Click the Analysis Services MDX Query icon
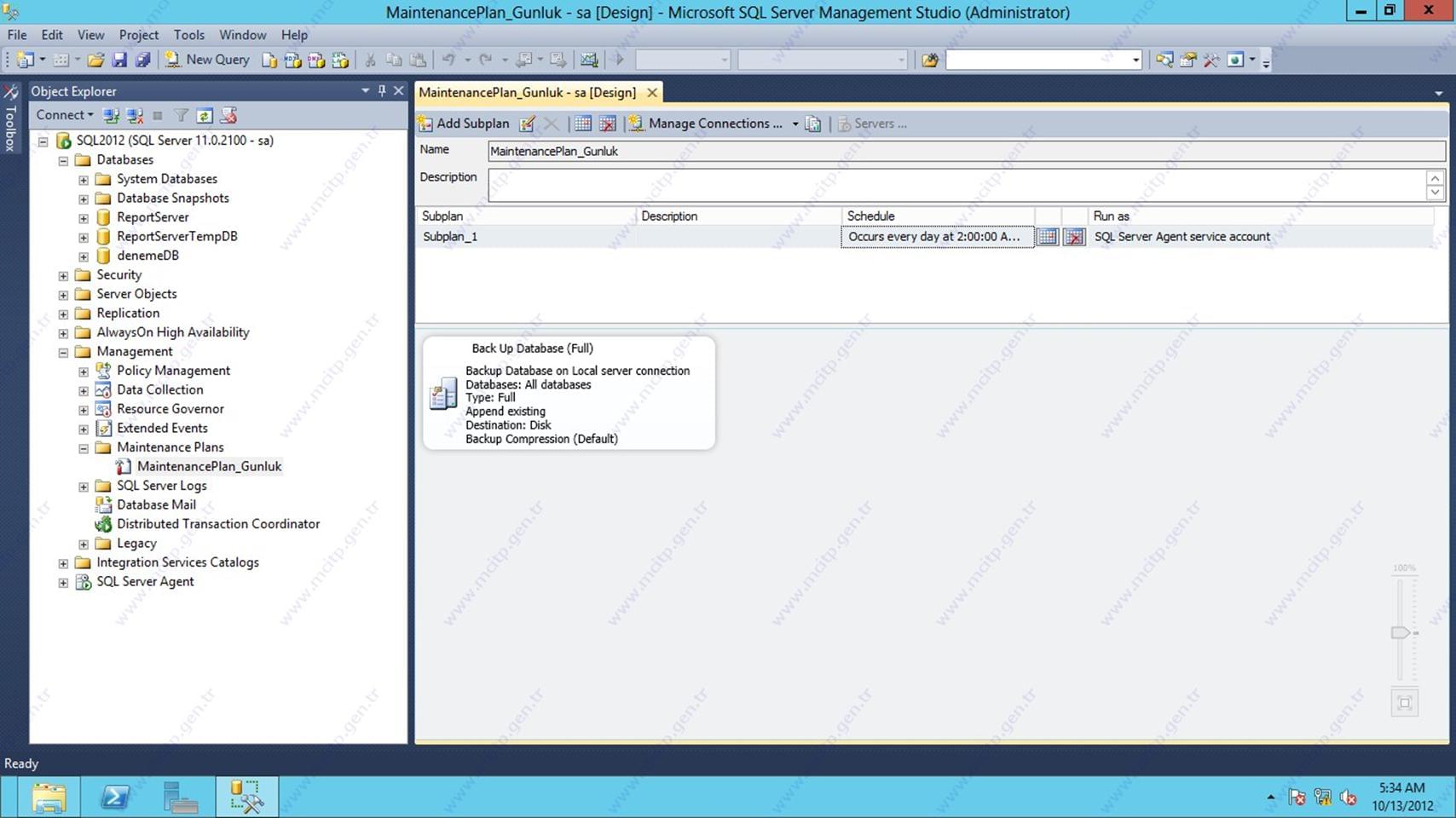 point(292,60)
